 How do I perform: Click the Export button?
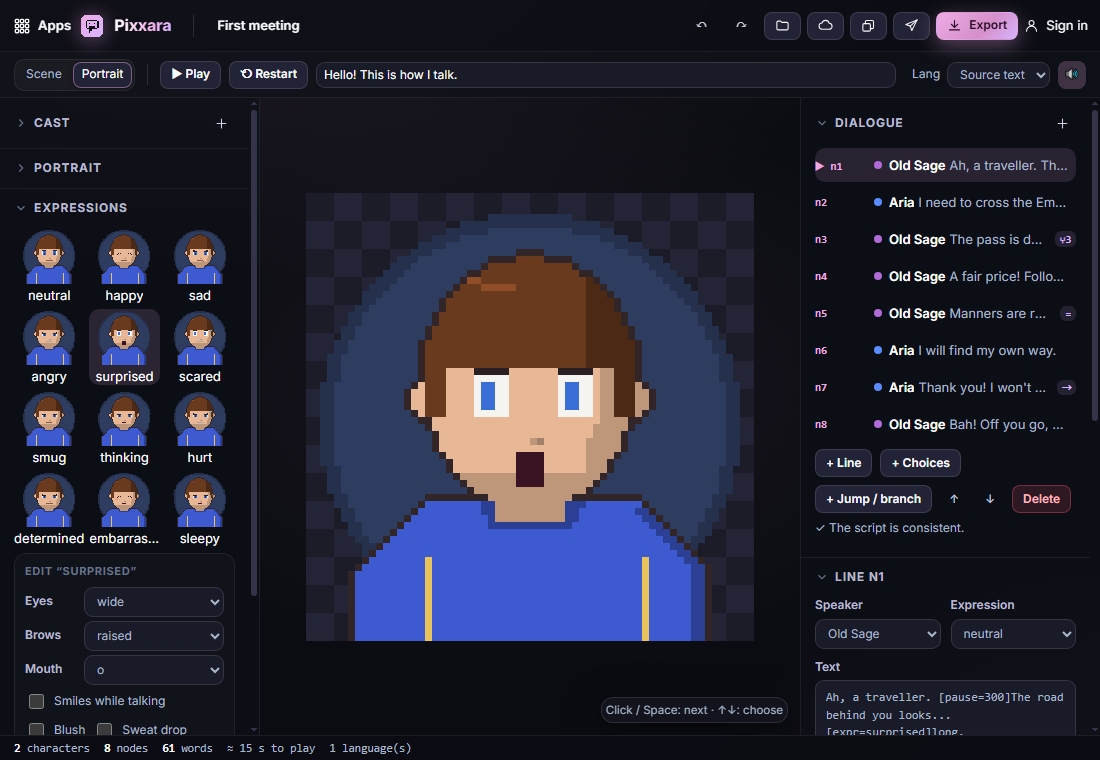977,26
